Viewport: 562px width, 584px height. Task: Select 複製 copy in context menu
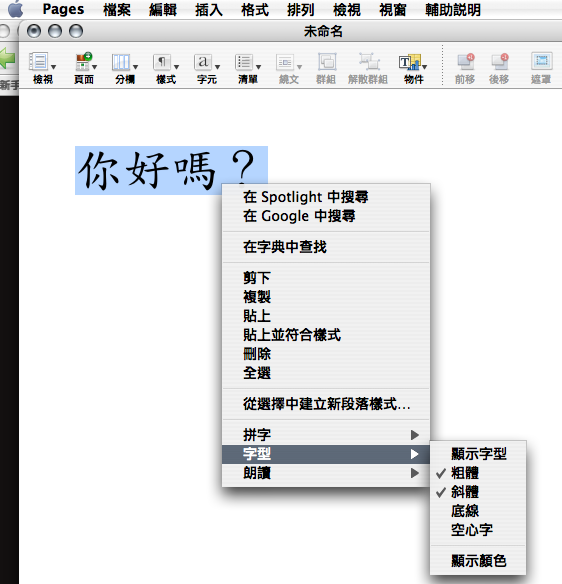pos(326,296)
